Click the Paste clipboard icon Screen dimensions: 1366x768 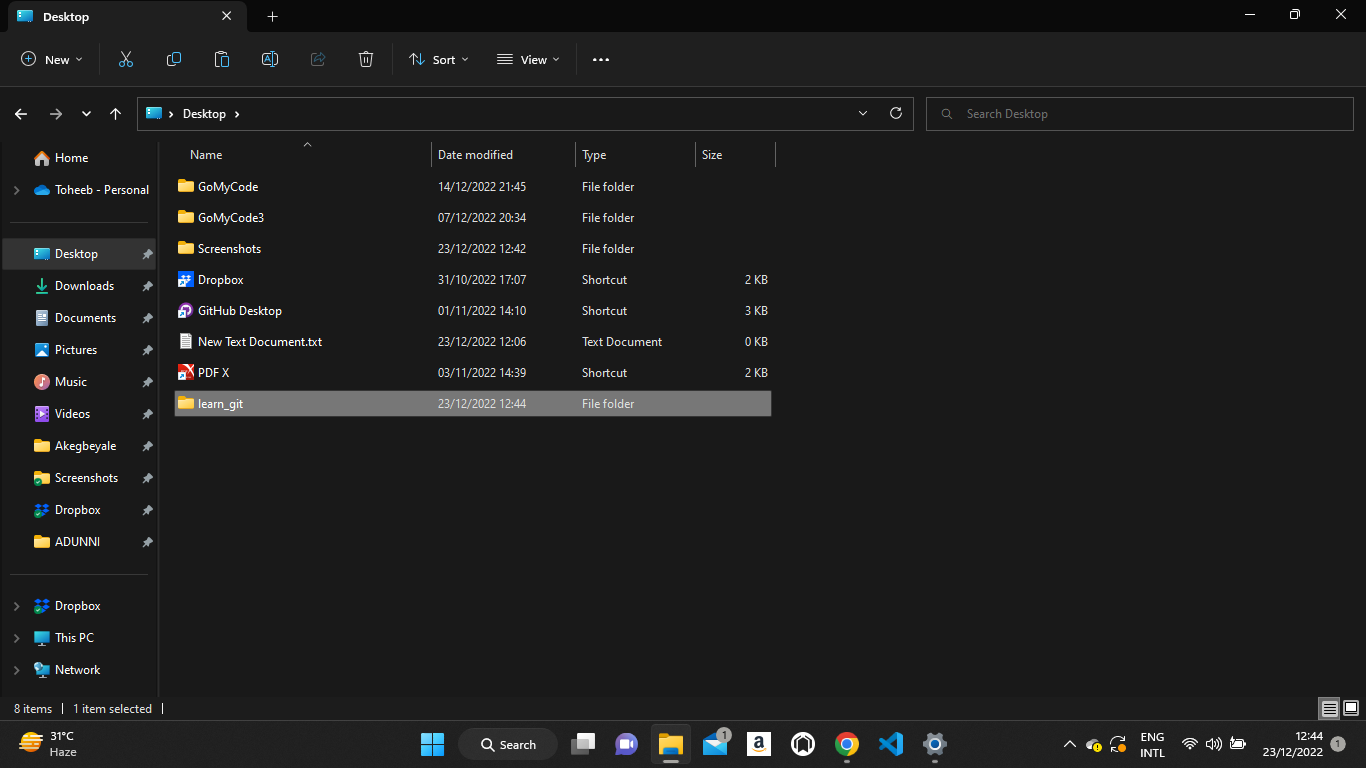point(222,60)
